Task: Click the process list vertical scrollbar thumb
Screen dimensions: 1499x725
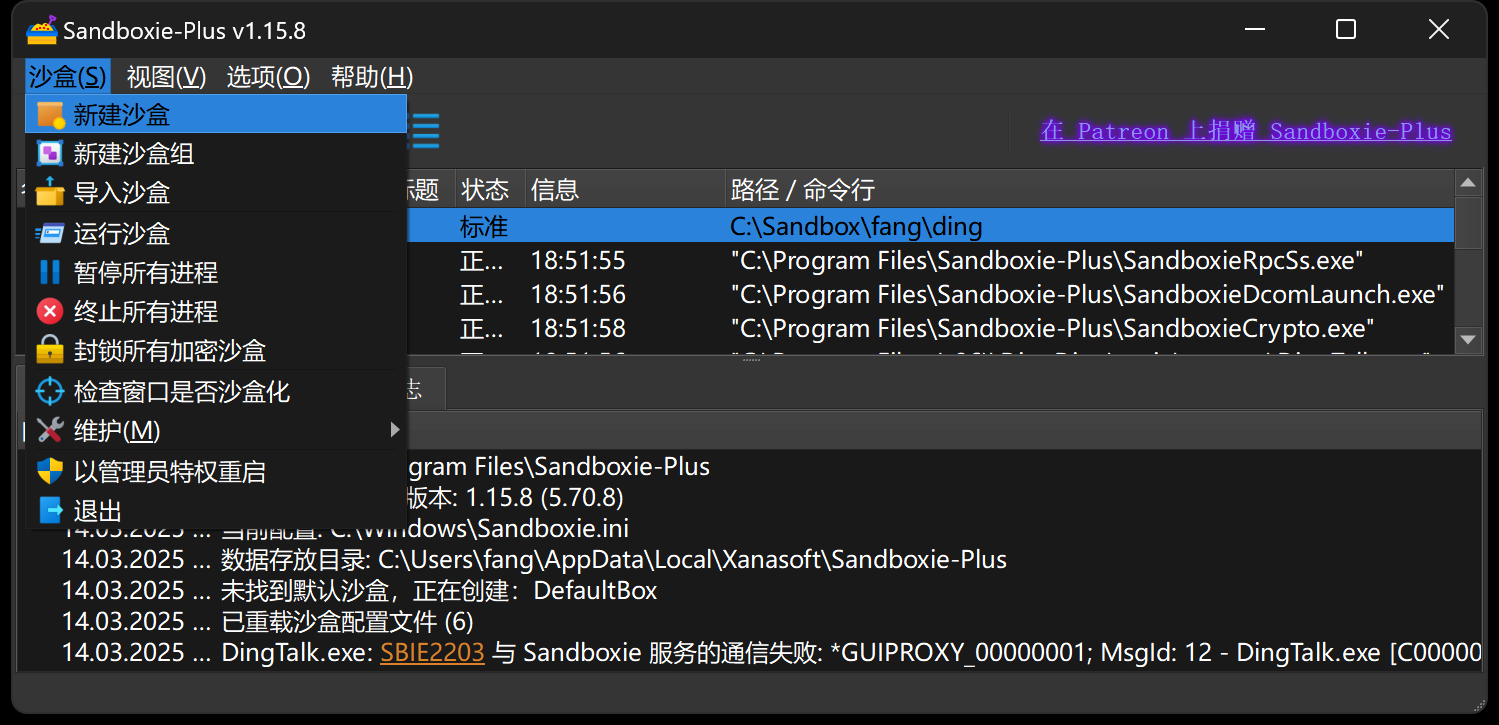Action: 1468,222
